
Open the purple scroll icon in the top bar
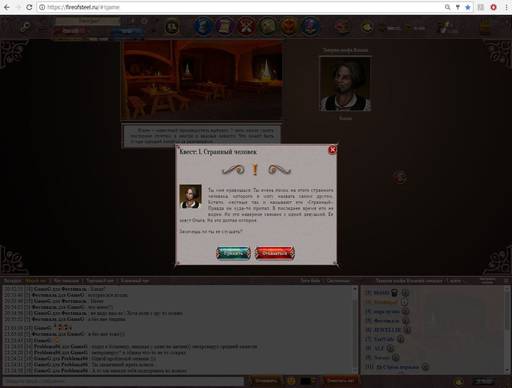coord(225,26)
